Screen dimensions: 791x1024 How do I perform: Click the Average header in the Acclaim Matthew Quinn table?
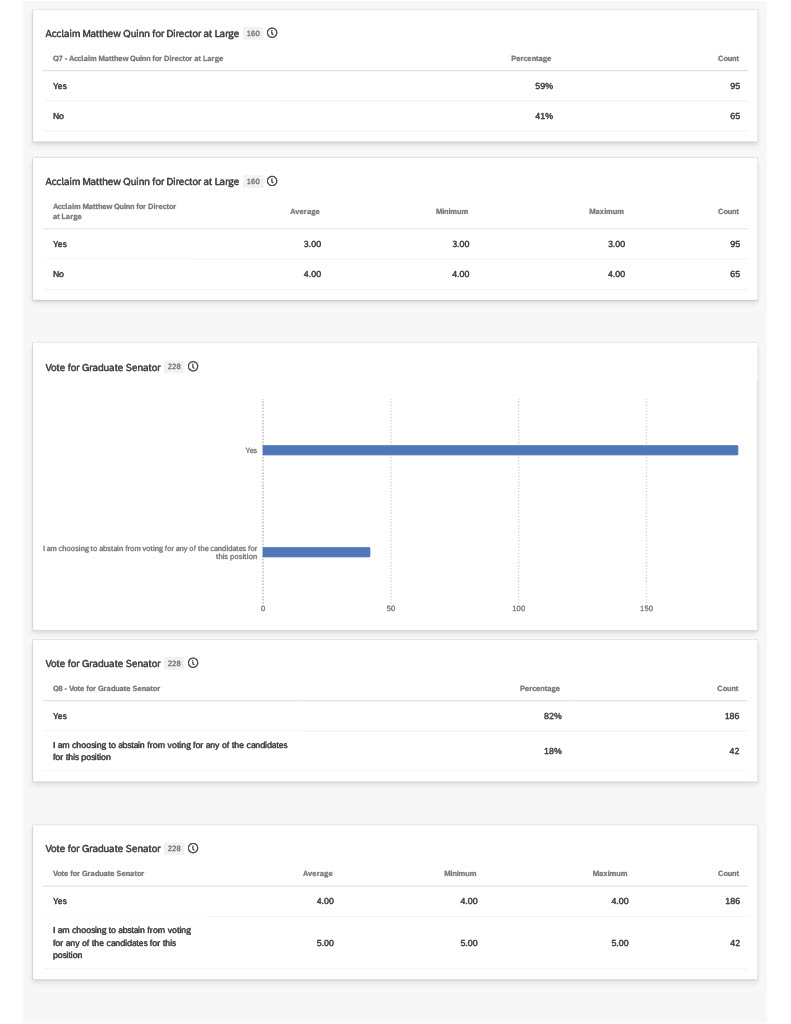[x=305, y=212]
